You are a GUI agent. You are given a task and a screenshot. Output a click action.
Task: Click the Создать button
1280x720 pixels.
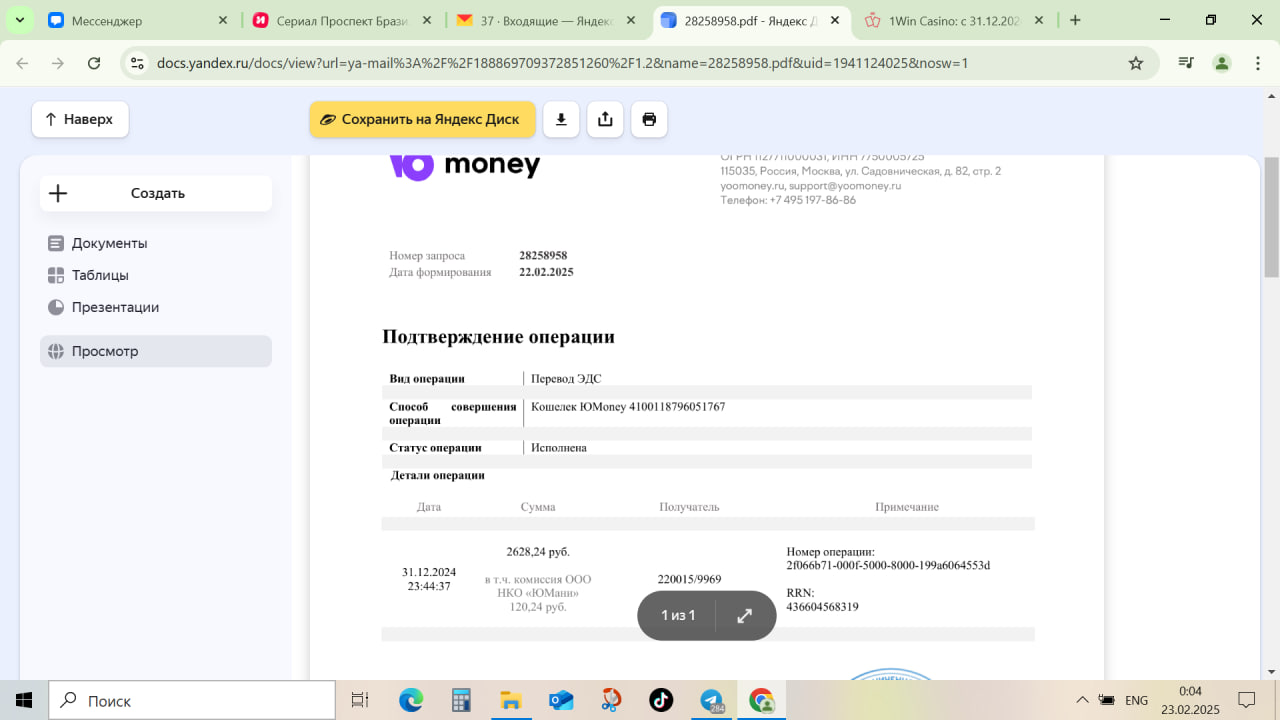point(156,193)
